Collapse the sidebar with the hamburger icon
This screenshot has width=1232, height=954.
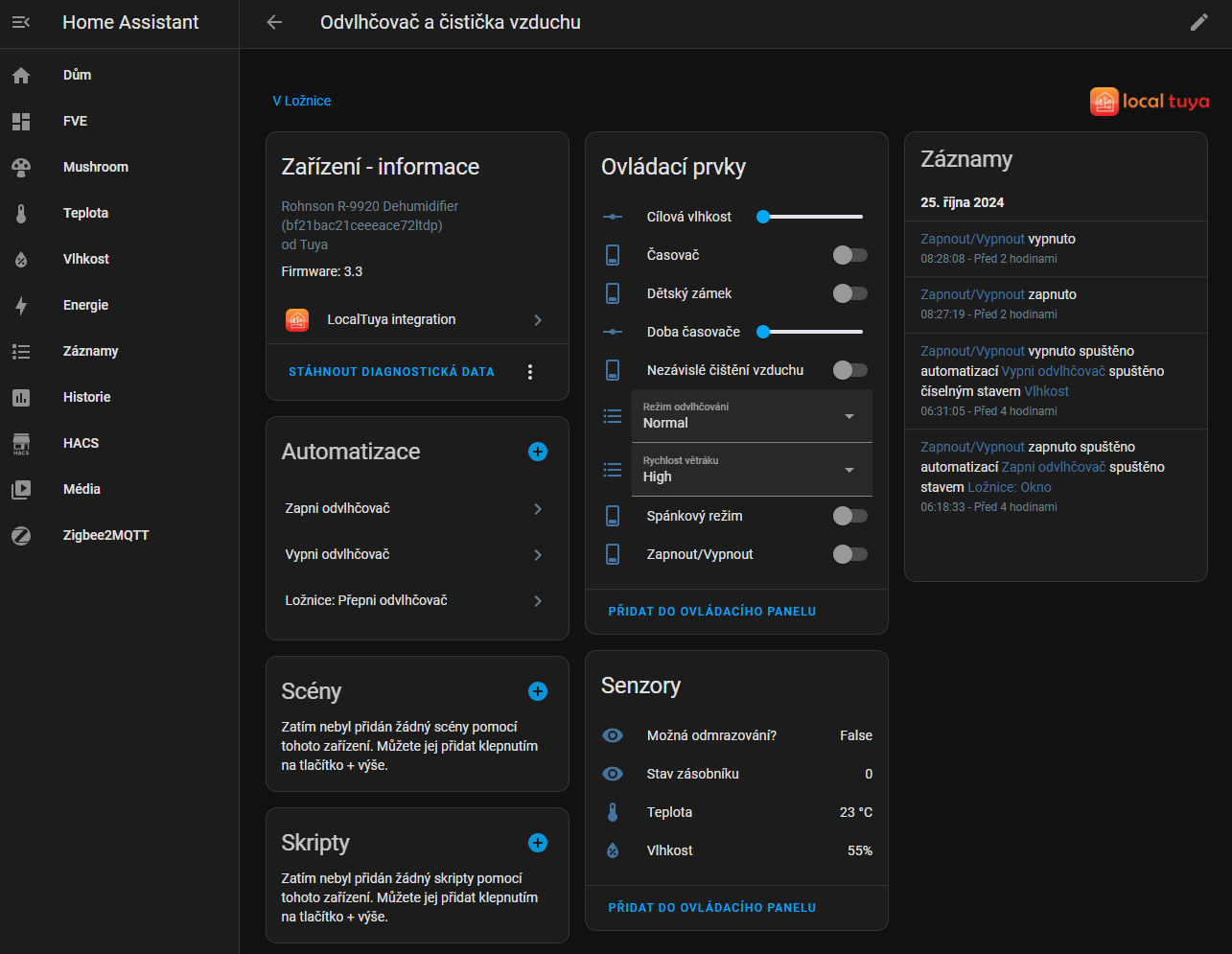(21, 22)
